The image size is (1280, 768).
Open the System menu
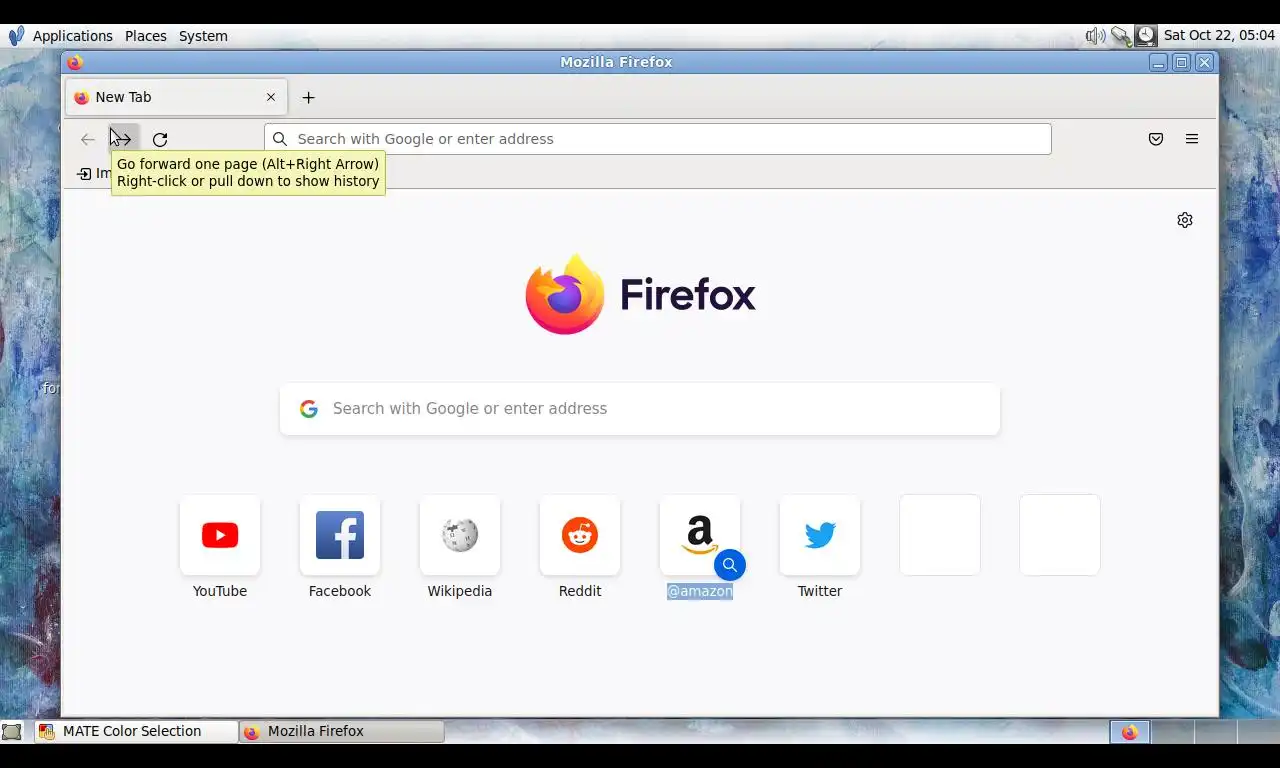pyautogui.click(x=203, y=36)
